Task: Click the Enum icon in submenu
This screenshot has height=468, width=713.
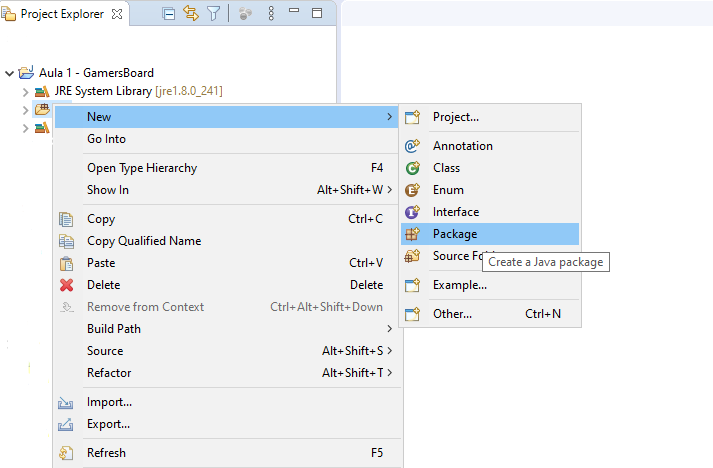Action: [412, 190]
